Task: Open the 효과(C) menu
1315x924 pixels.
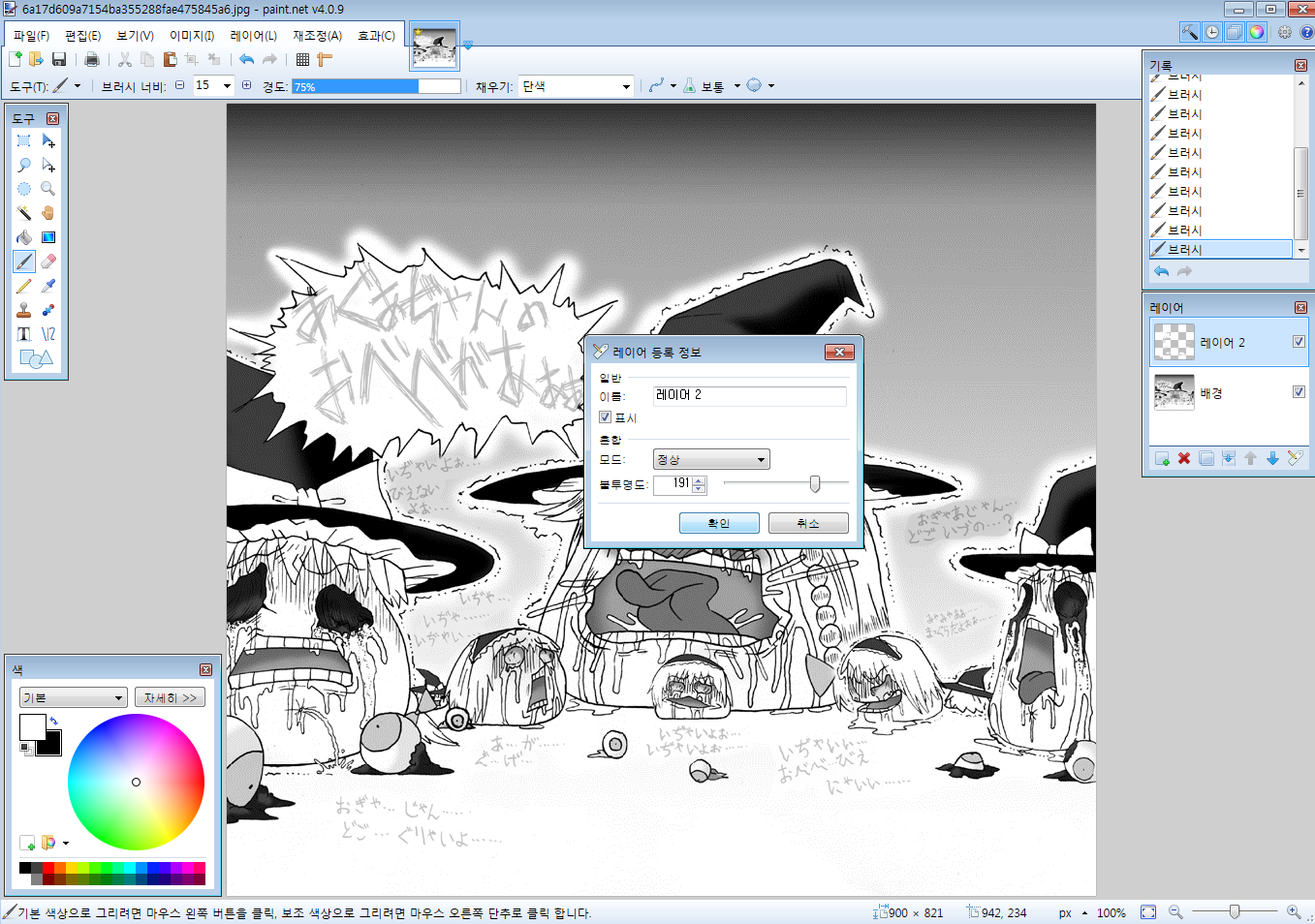Action: (x=376, y=36)
